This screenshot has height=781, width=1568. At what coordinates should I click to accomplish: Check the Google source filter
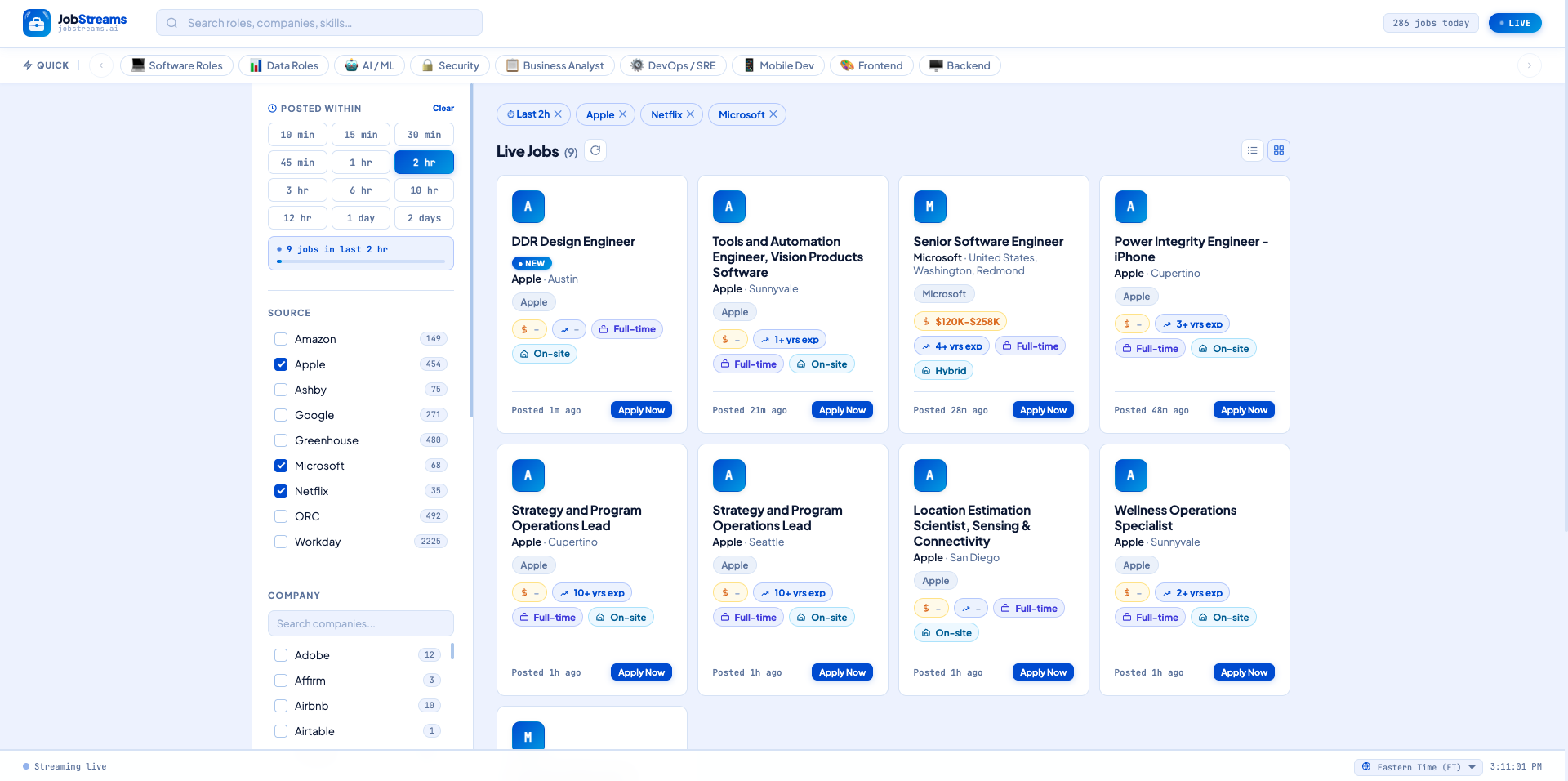click(281, 415)
